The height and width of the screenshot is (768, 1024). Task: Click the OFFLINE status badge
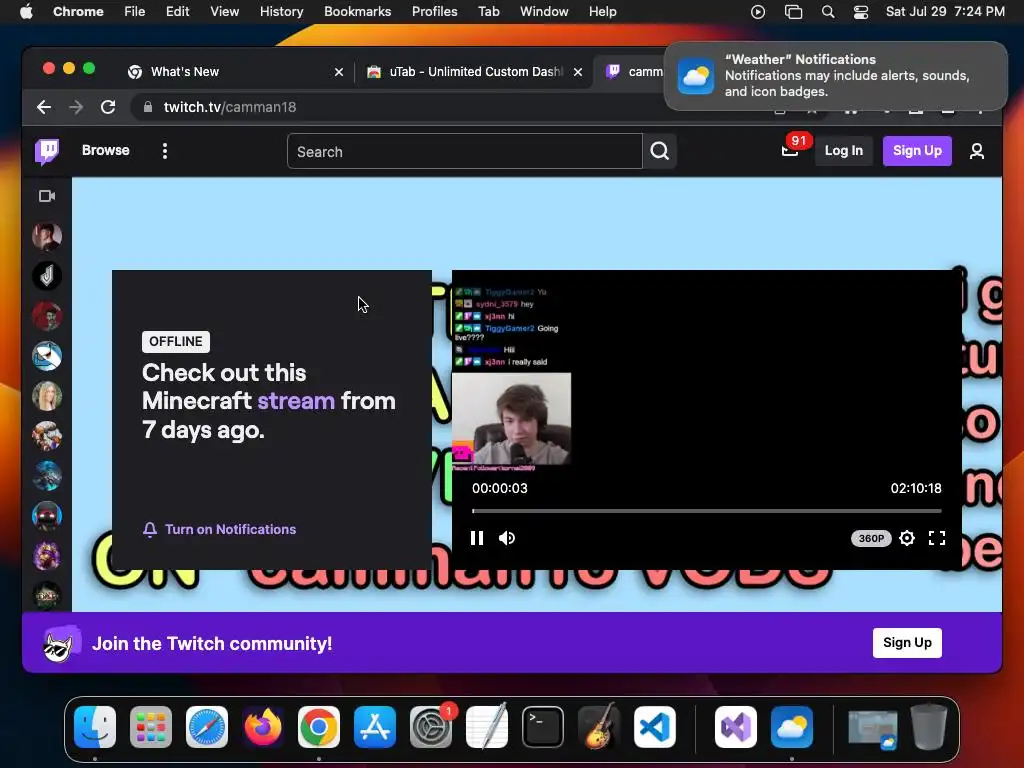point(176,342)
